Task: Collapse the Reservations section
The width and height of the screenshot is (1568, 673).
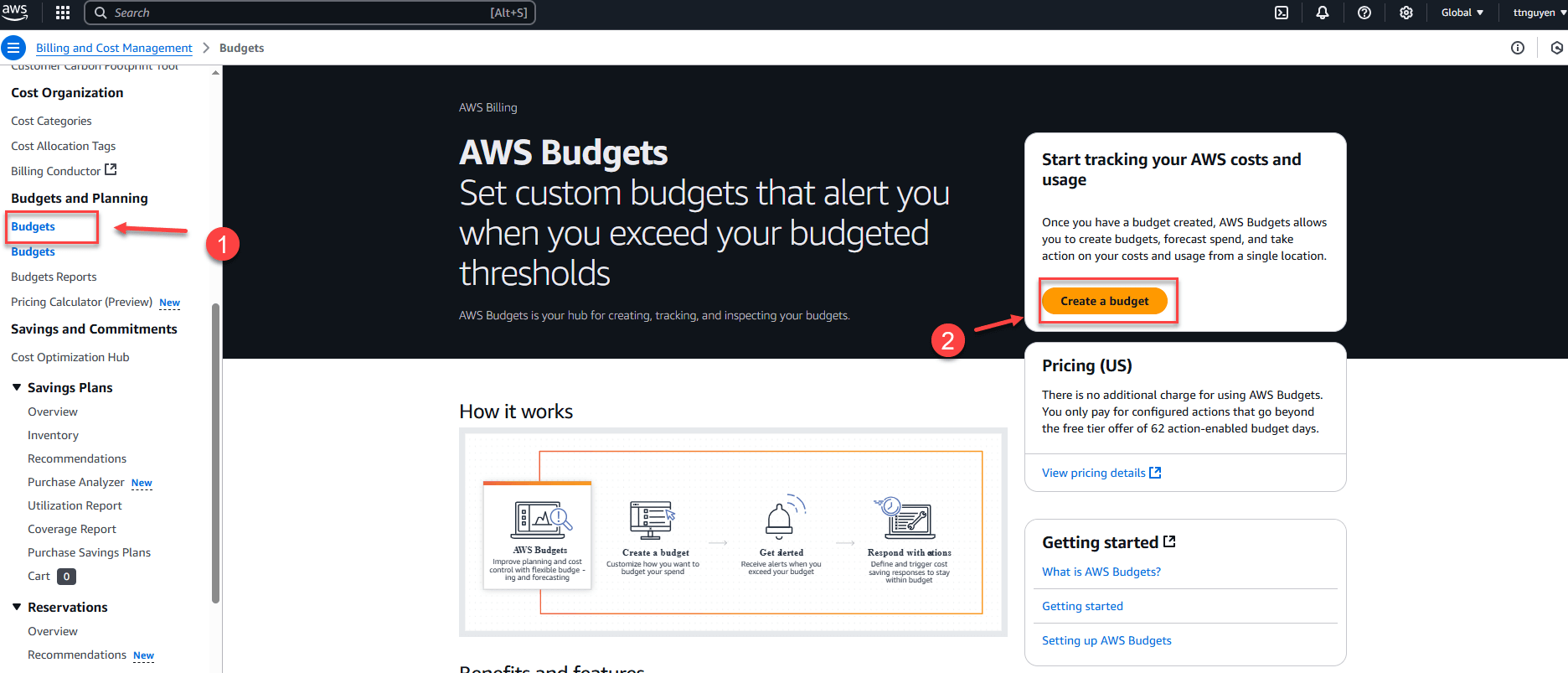Action: pyautogui.click(x=17, y=607)
